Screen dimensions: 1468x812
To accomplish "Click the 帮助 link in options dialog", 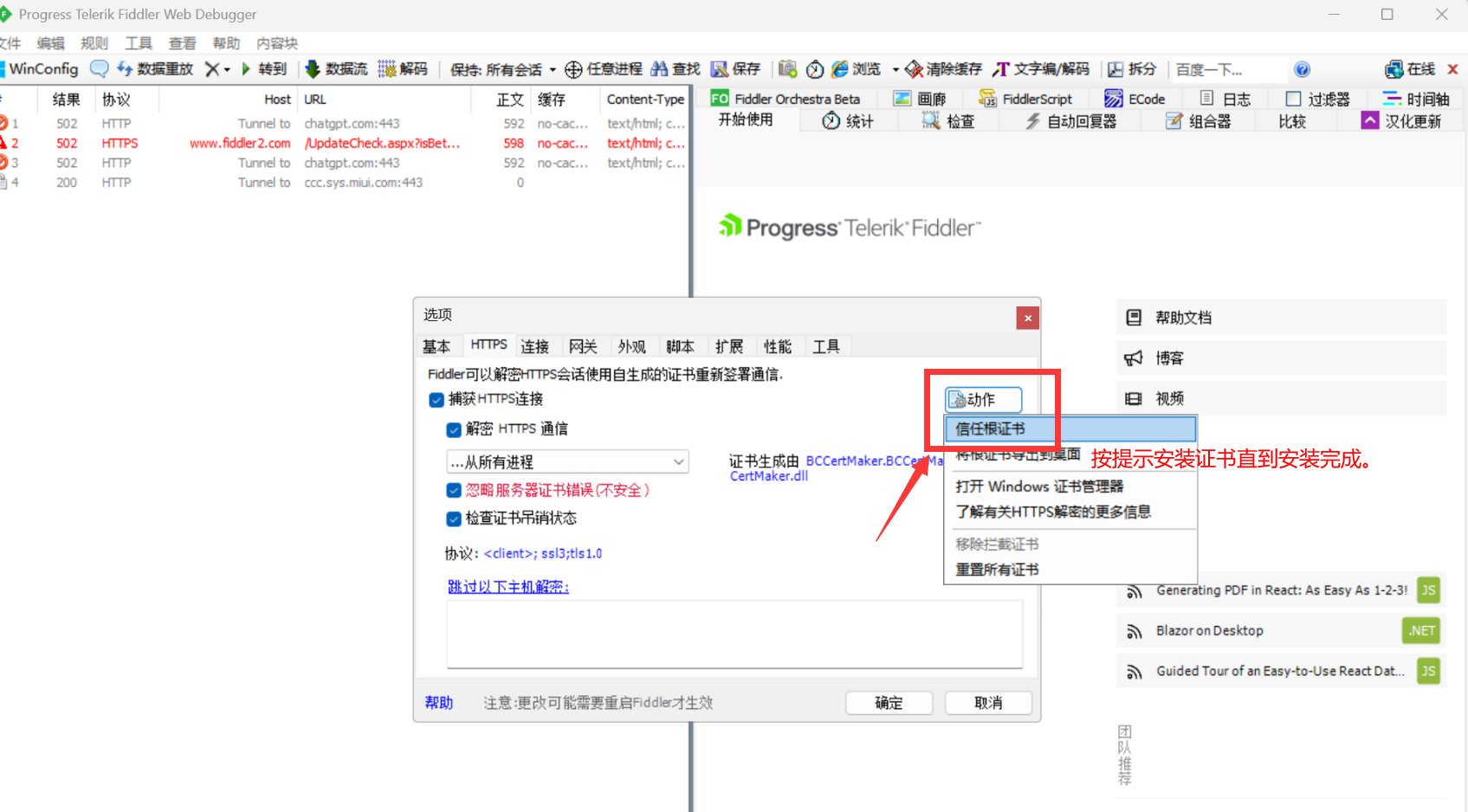I will click(x=439, y=703).
